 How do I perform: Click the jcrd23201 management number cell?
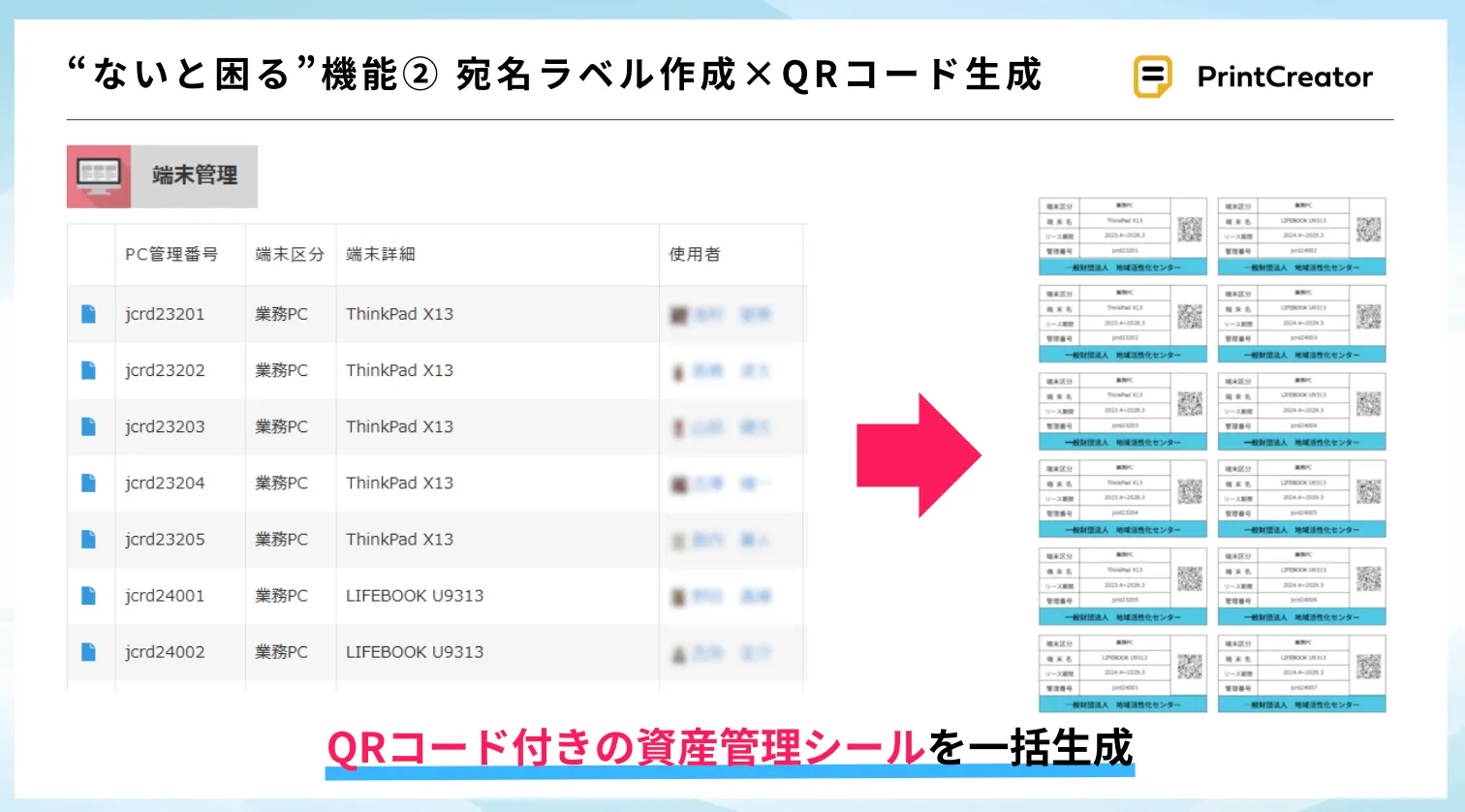(165, 314)
